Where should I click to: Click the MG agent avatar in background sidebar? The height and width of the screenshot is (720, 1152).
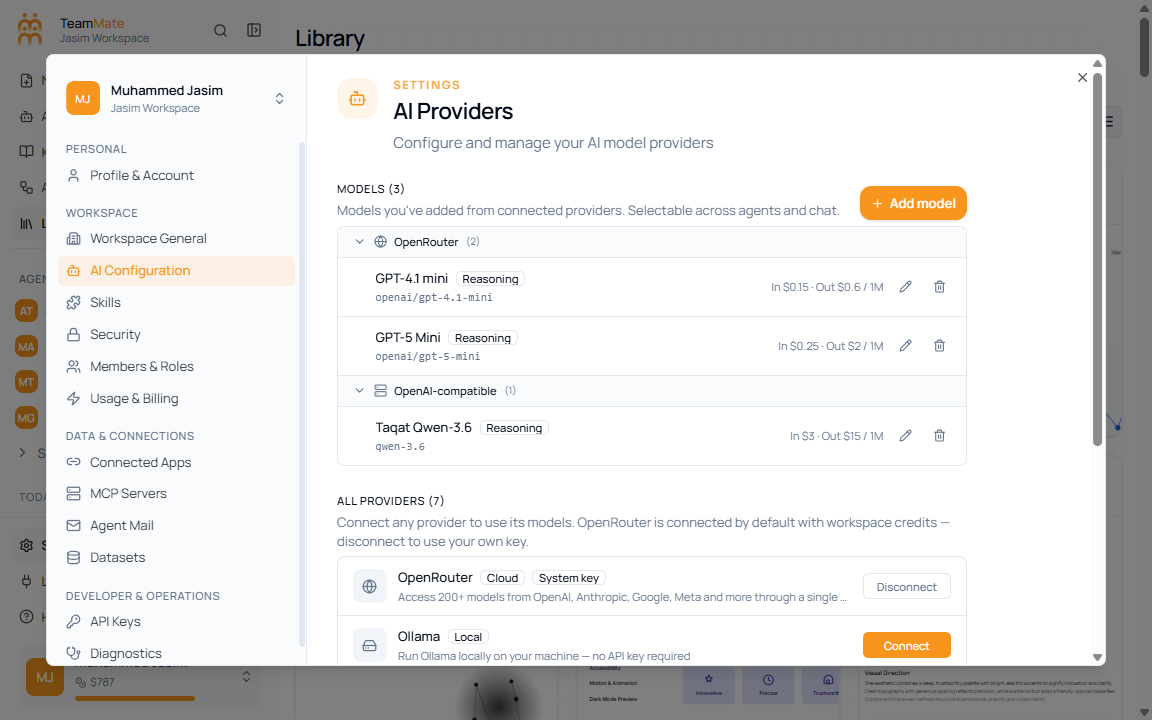[26, 418]
